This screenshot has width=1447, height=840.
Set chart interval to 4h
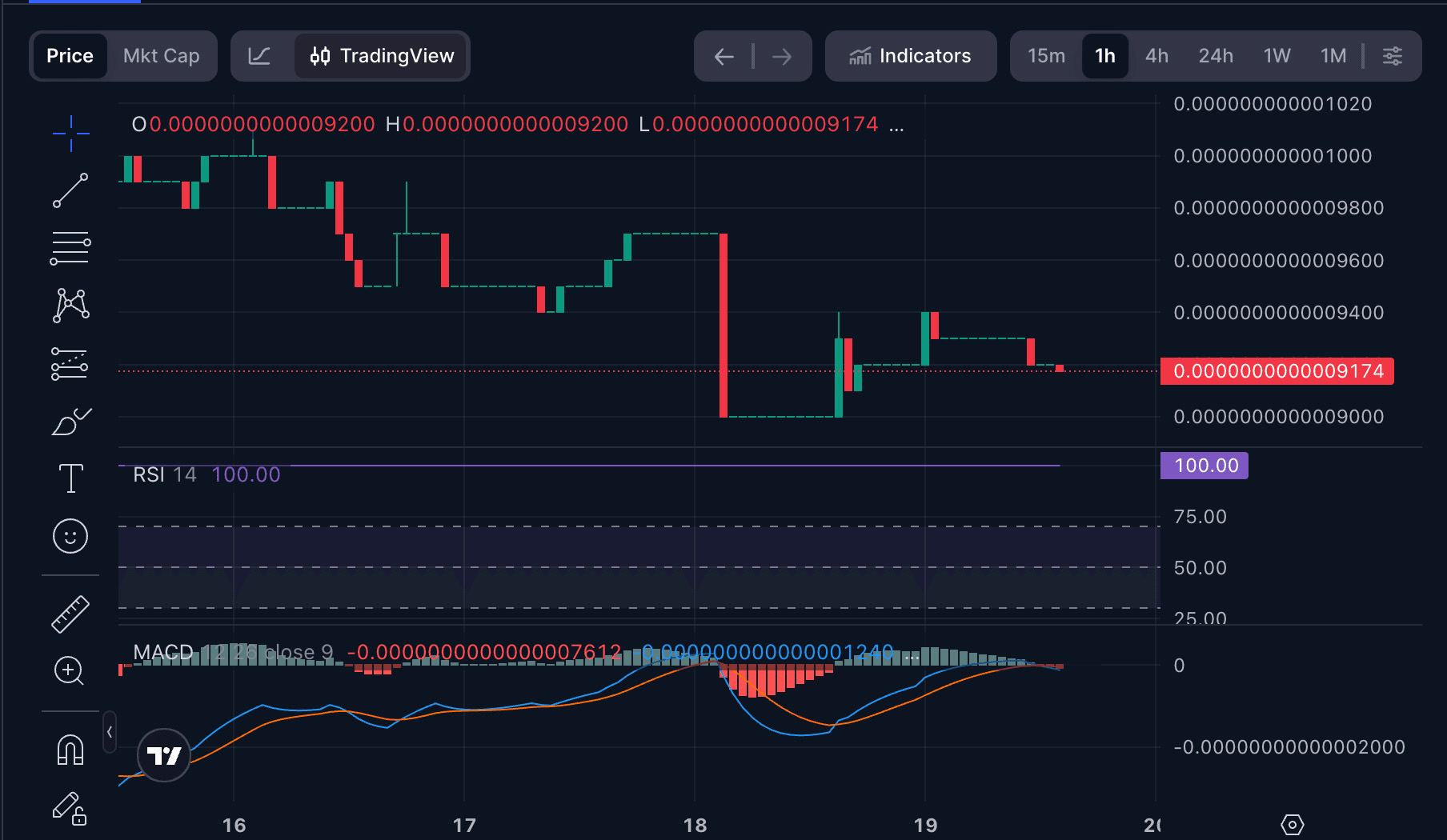[x=1157, y=56]
